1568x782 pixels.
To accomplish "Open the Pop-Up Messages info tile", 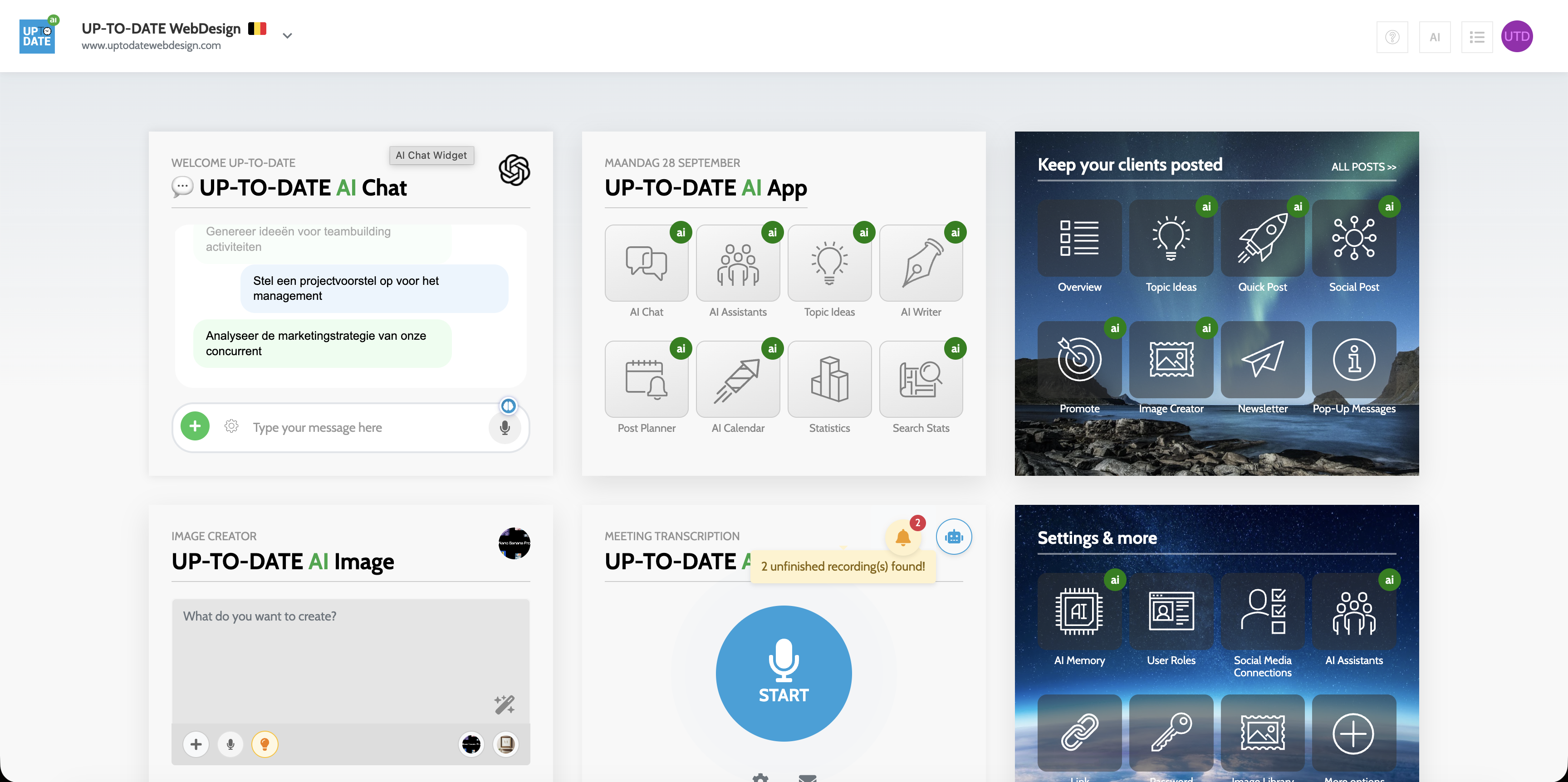I will (1354, 360).
